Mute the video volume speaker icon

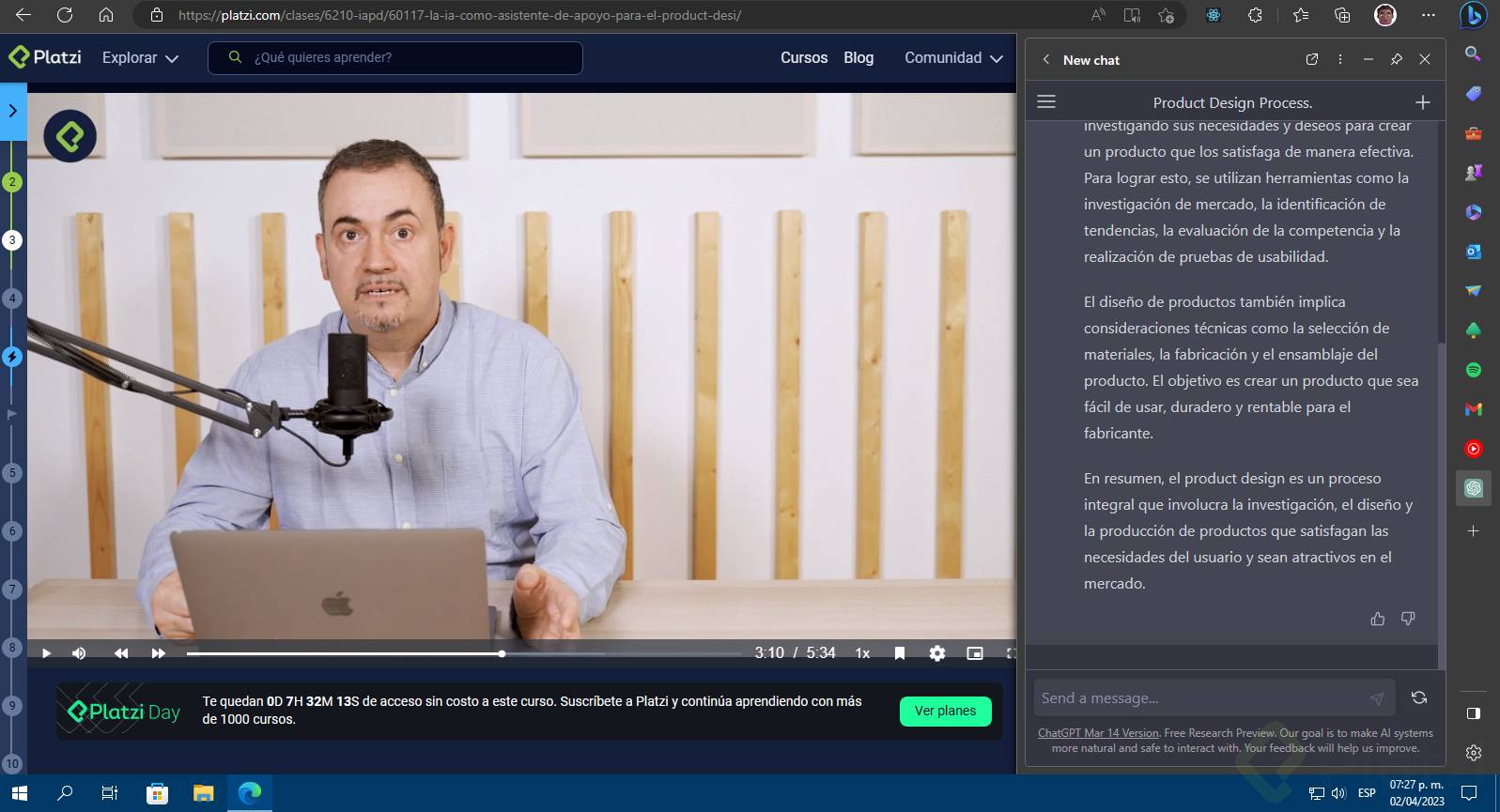tap(79, 653)
